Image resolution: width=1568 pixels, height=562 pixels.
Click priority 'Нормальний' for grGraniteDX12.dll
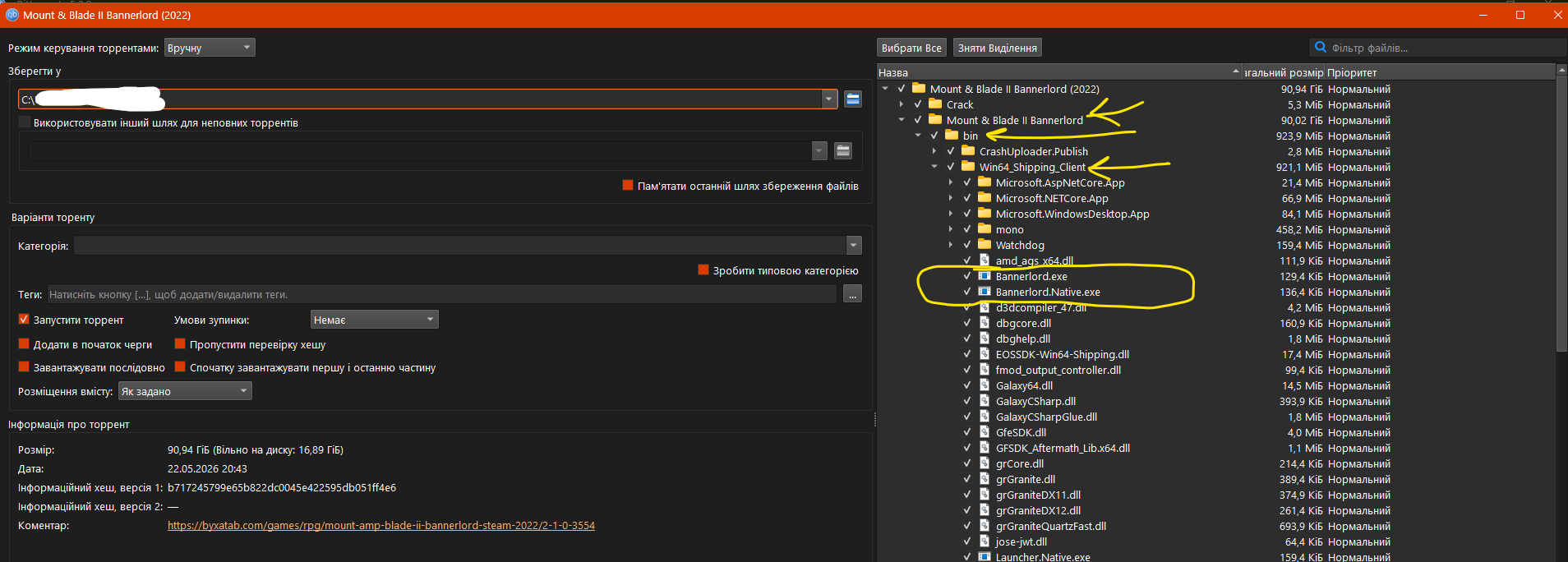pos(1359,510)
